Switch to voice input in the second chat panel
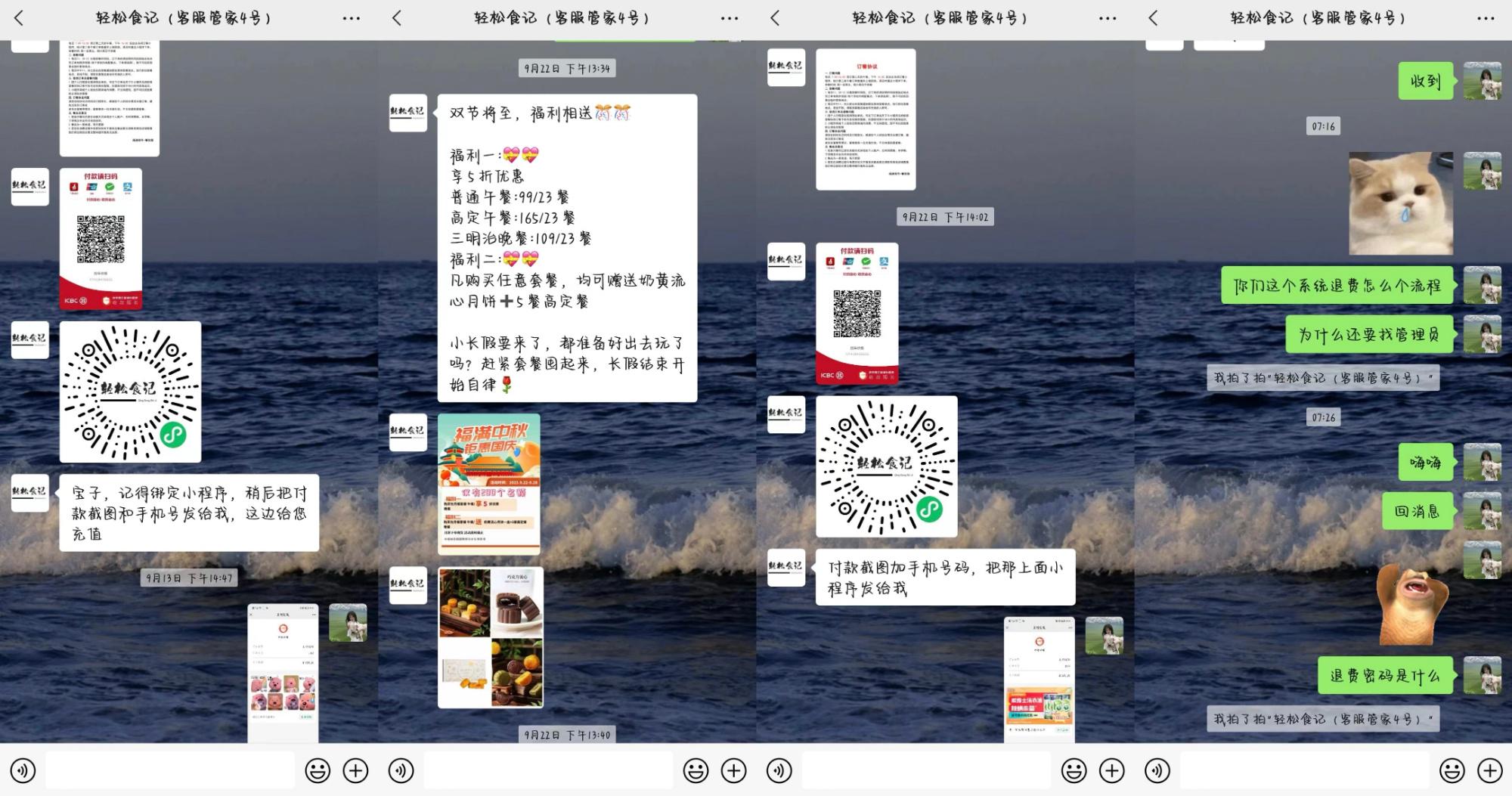This screenshot has height=796, width=1512. pos(401,770)
